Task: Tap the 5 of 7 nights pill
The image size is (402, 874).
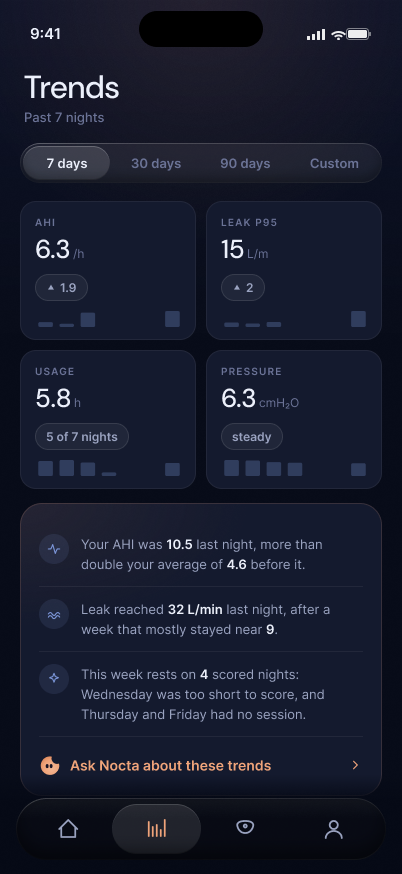Action: (82, 436)
